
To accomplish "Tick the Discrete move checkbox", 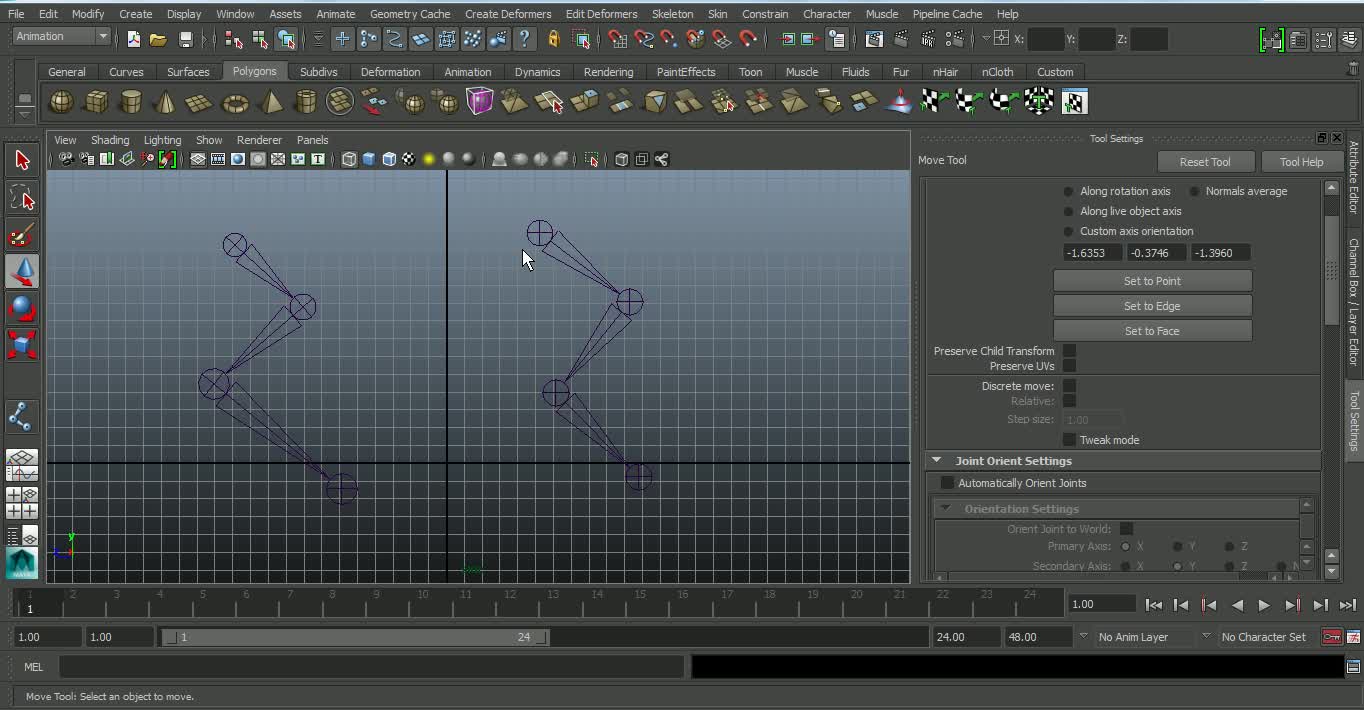I will 1069,386.
